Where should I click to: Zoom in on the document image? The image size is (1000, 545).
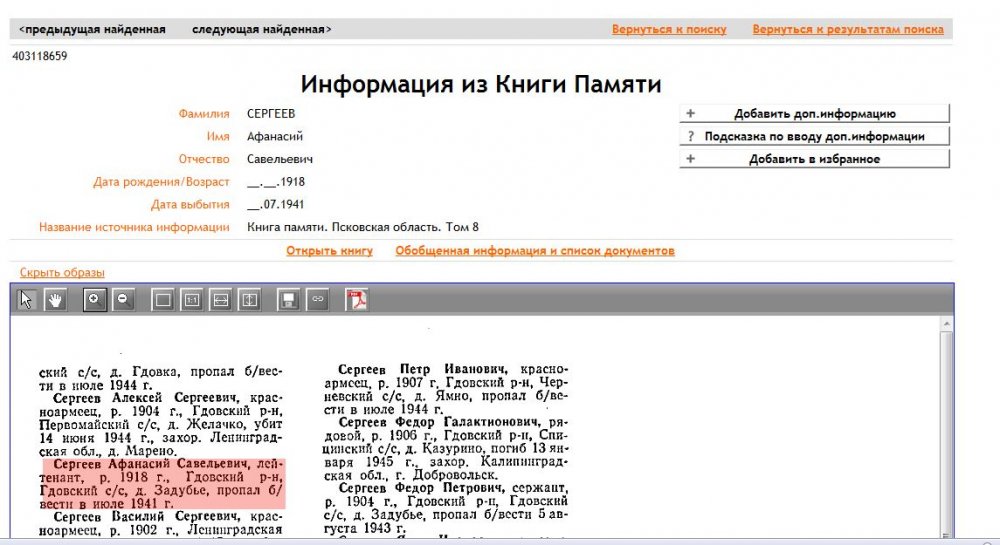pyautogui.click(x=95, y=300)
